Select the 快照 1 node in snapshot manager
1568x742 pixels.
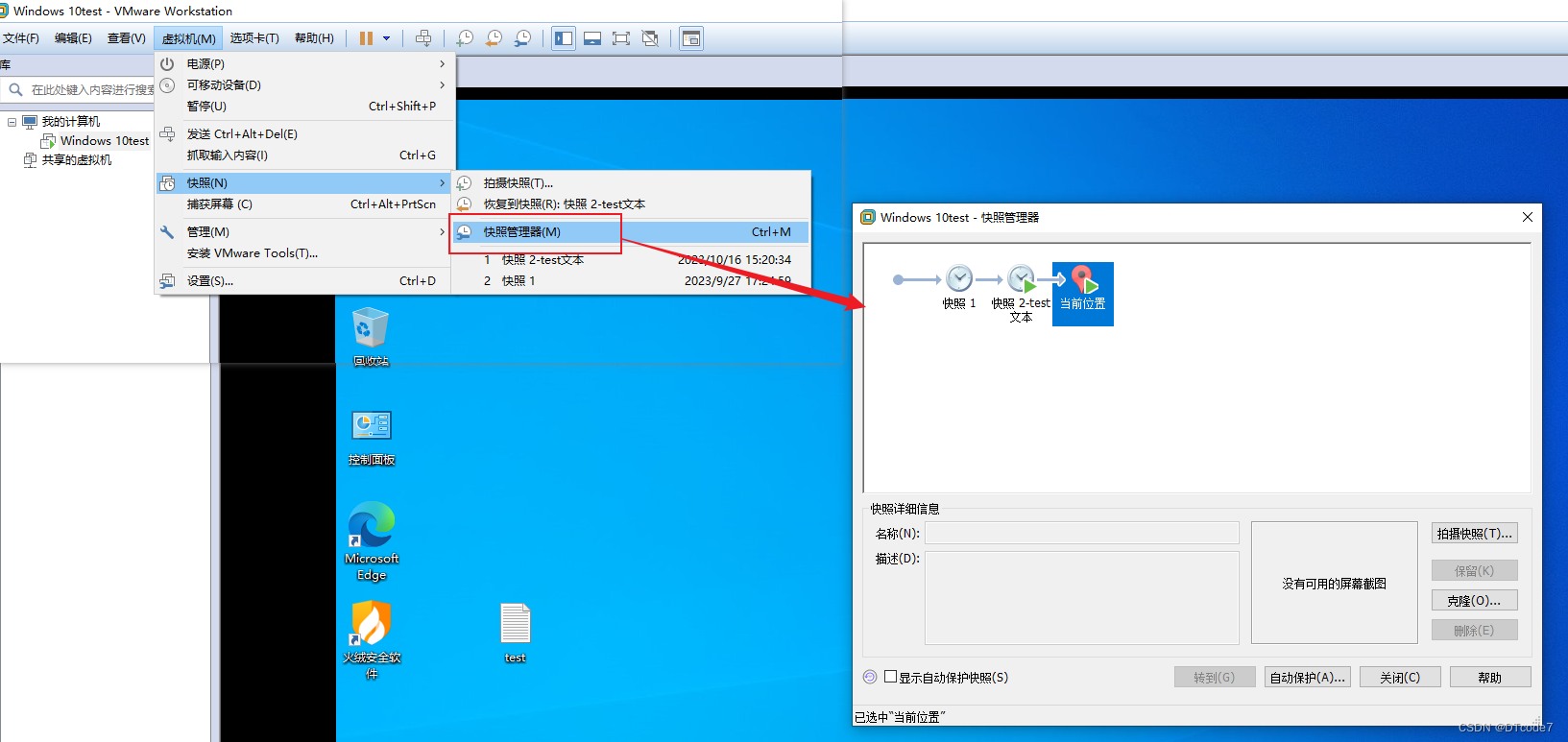(x=959, y=287)
